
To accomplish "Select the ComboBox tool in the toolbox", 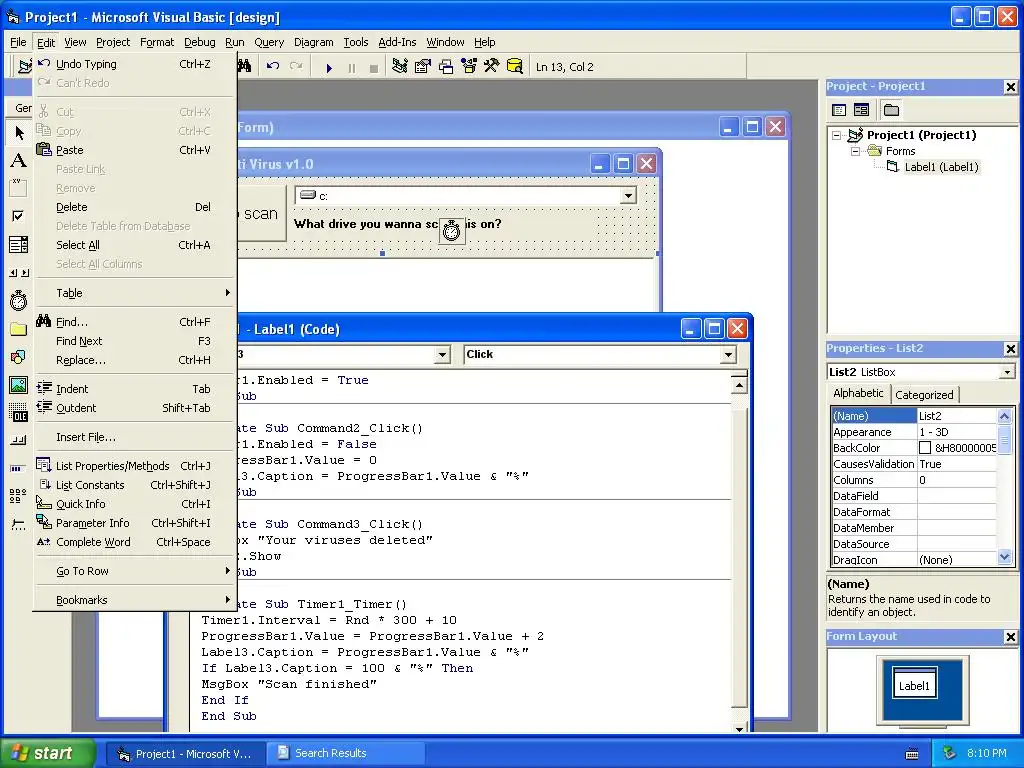I will 19,244.
